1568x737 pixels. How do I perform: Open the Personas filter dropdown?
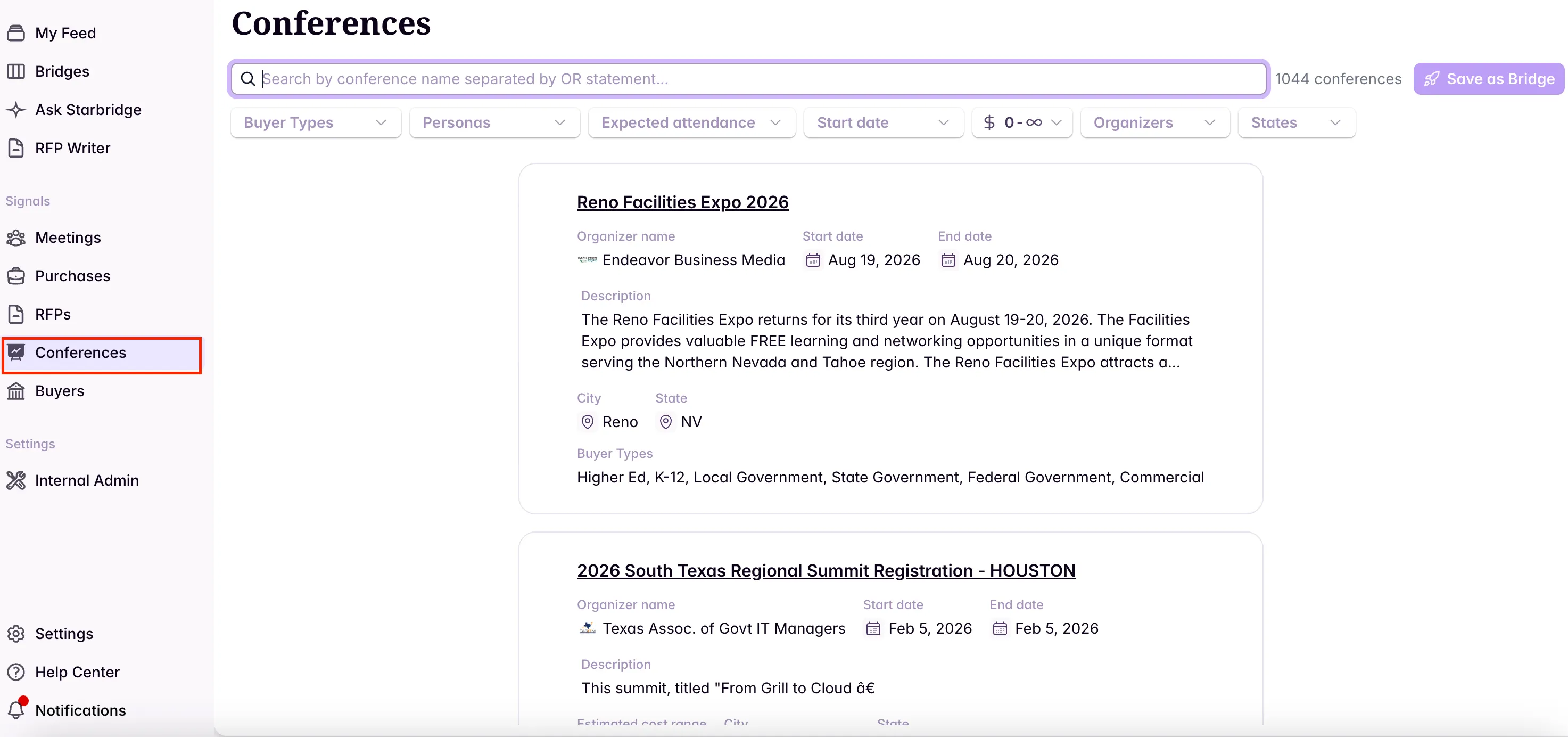[493, 123]
